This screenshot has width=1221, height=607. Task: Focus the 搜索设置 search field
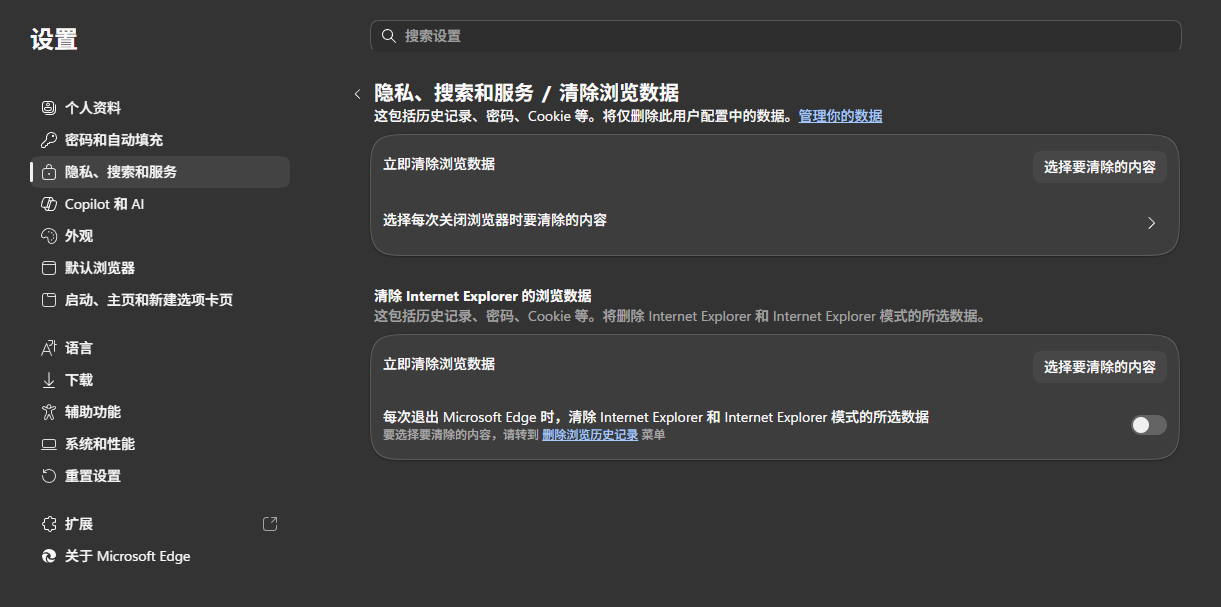775,36
